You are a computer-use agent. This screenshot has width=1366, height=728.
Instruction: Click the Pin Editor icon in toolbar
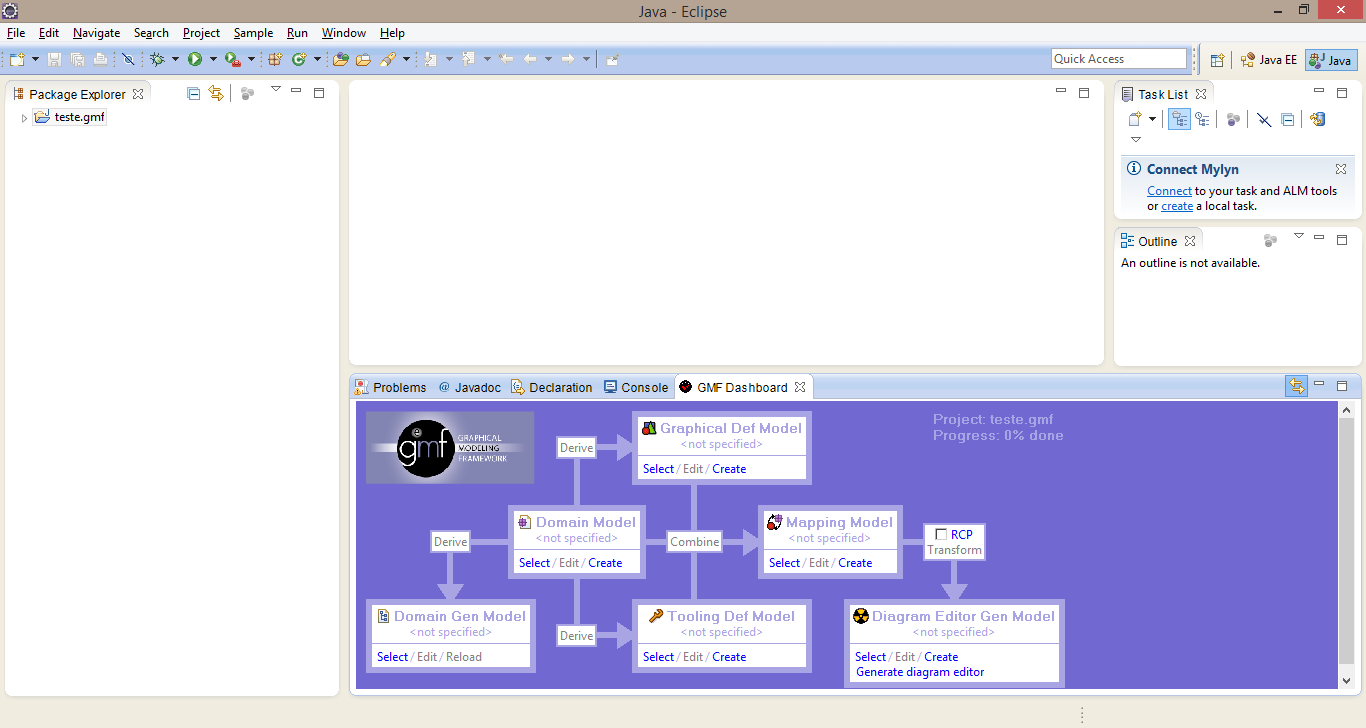click(612, 60)
